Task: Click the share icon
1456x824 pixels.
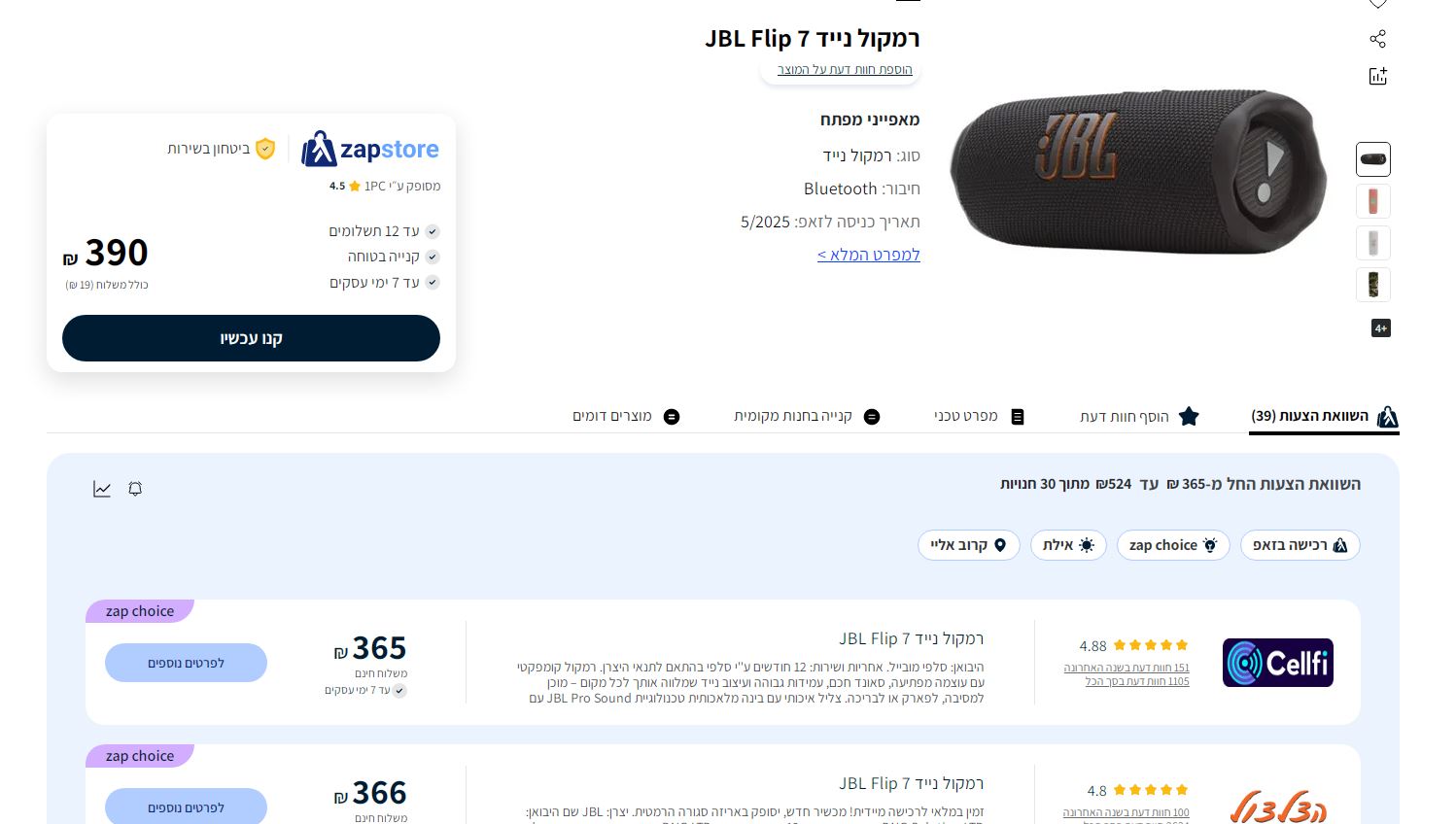Action: pos(1377,39)
